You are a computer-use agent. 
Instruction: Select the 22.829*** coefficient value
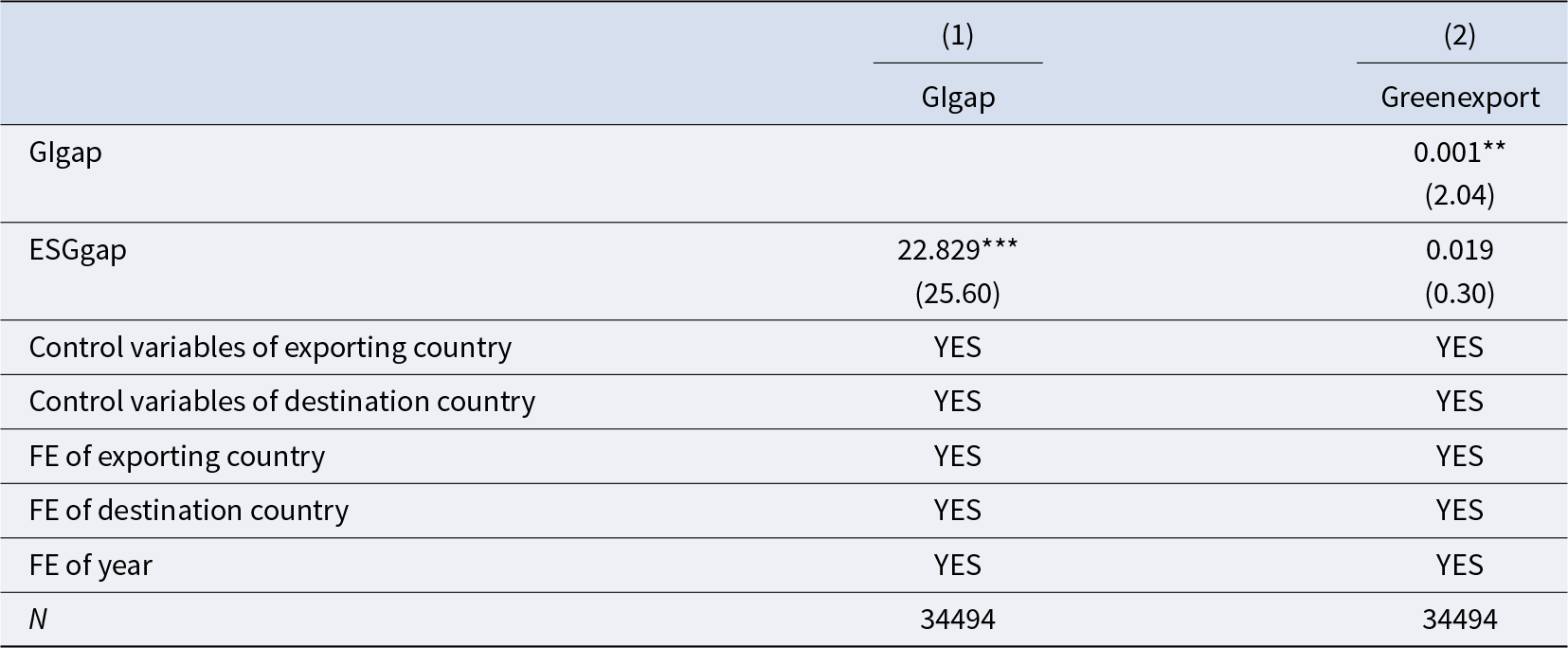coord(957,250)
